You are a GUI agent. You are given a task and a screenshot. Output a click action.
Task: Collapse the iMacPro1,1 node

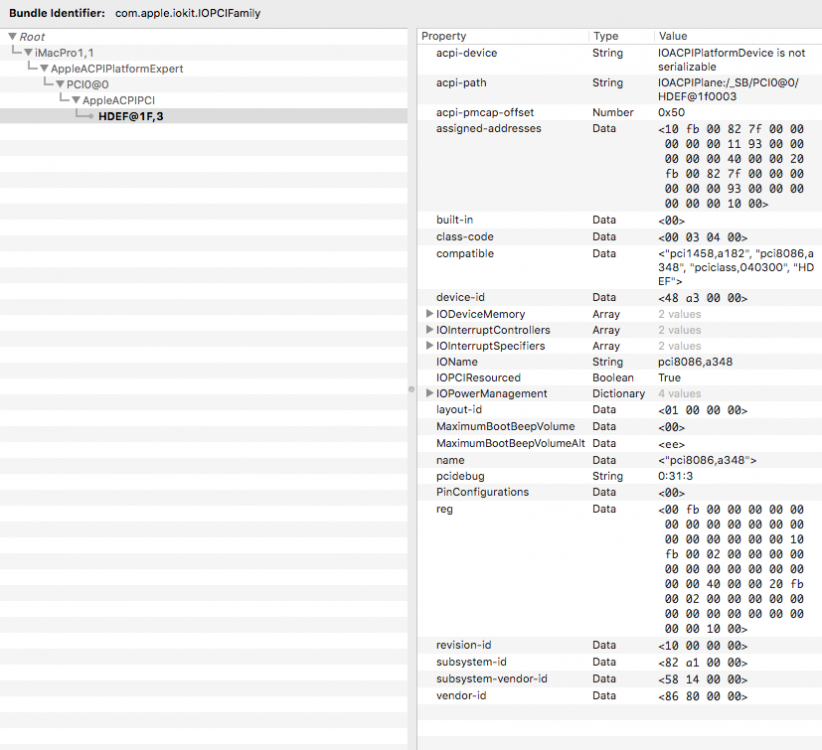28,52
